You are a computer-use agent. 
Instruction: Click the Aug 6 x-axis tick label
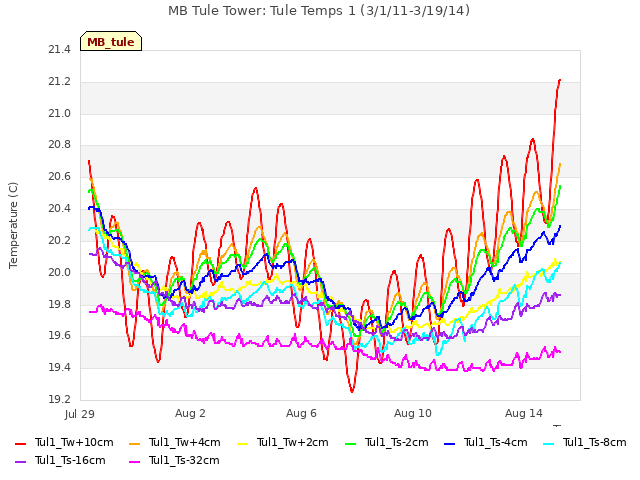301,413
